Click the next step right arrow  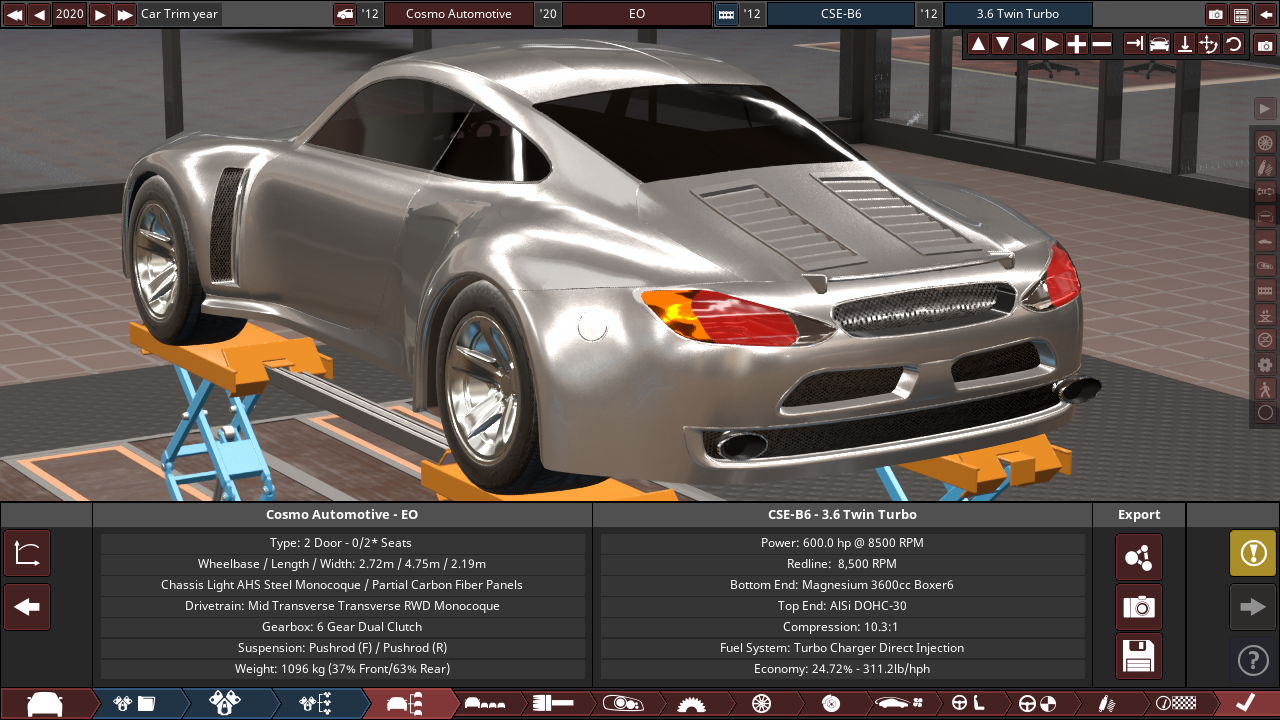pyautogui.click(x=1253, y=607)
